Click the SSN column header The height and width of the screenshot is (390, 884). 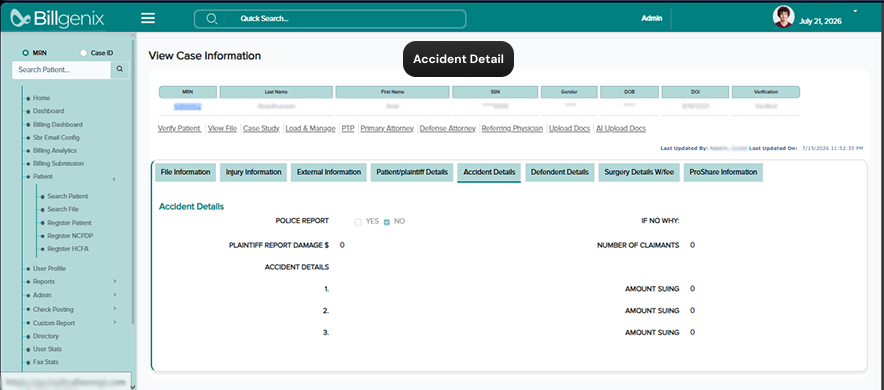(x=494, y=92)
